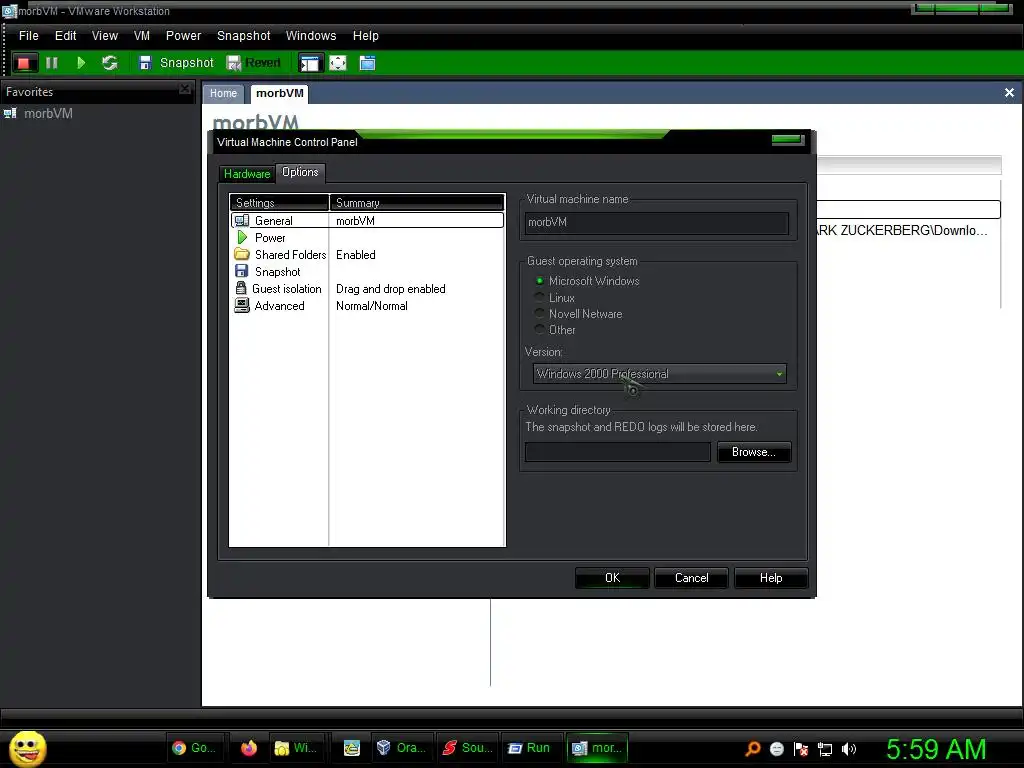Click the Summary column header
This screenshot has height=768, width=1024.
(x=417, y=202)
